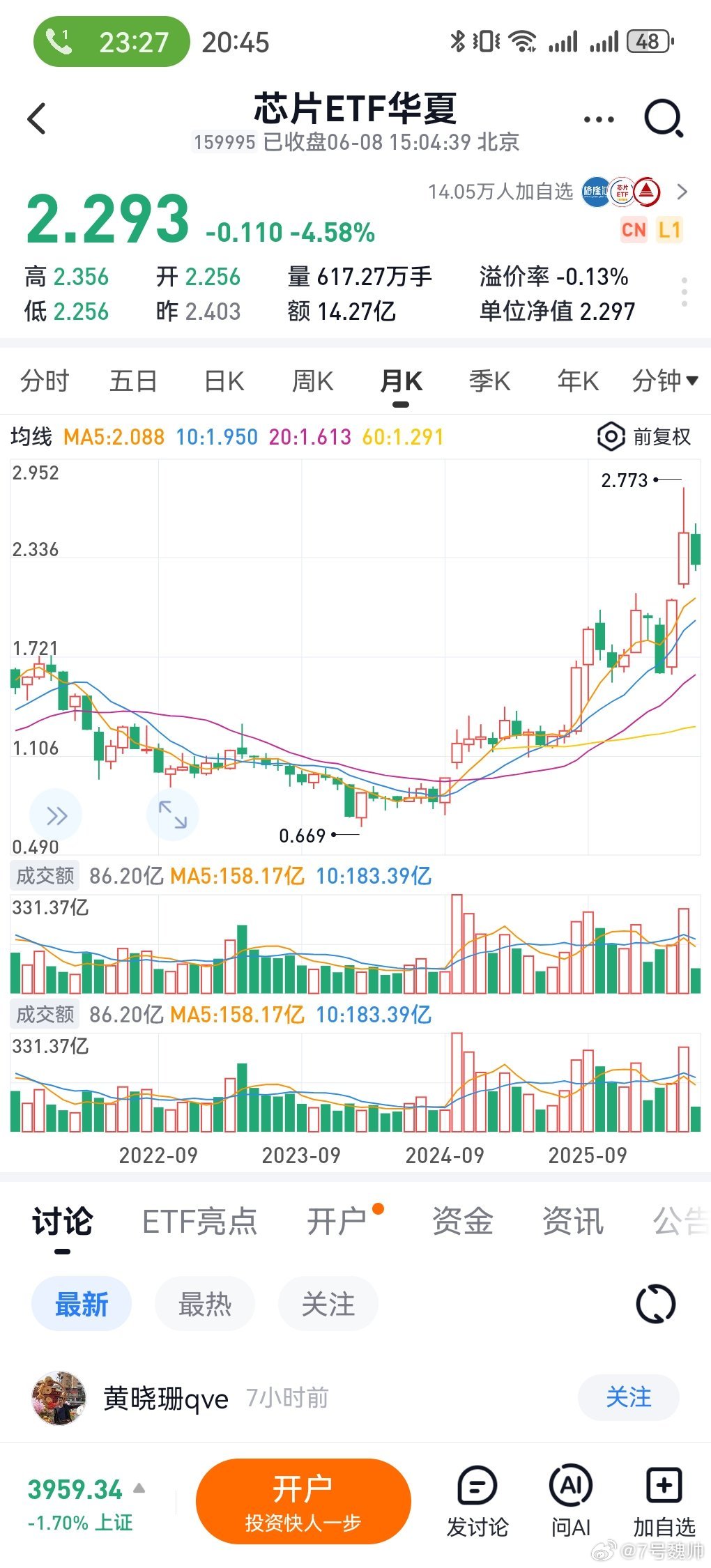Tap the current price 2.293
Image resolution: width=711 pixels, height=1568 pixels.
[107, 219]
